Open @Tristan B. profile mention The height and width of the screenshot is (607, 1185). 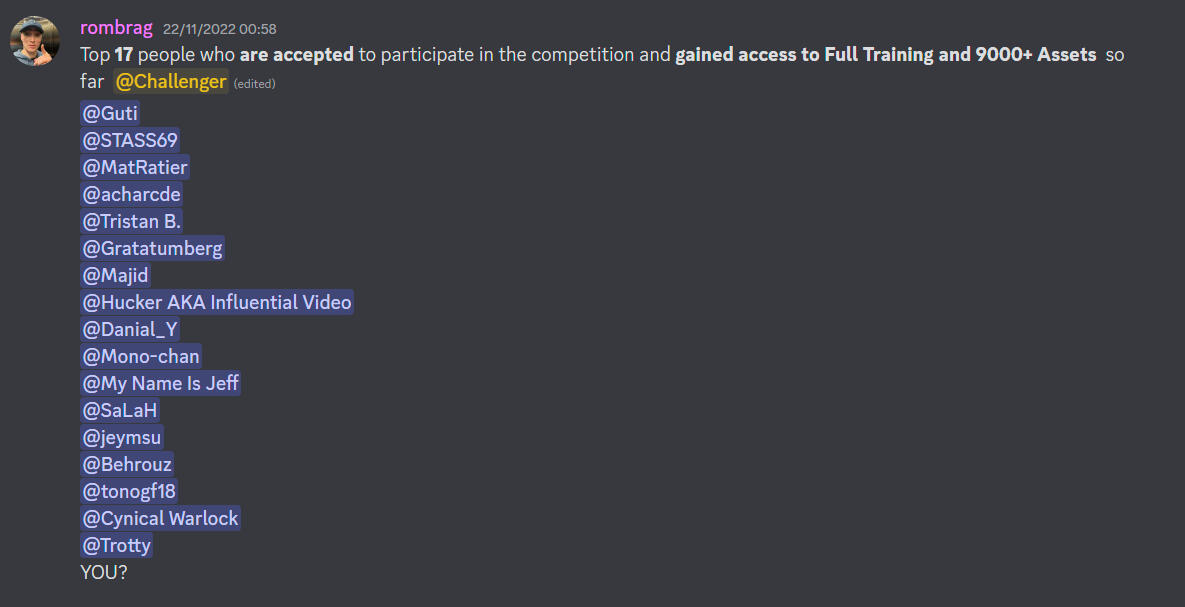coord(132,221)
